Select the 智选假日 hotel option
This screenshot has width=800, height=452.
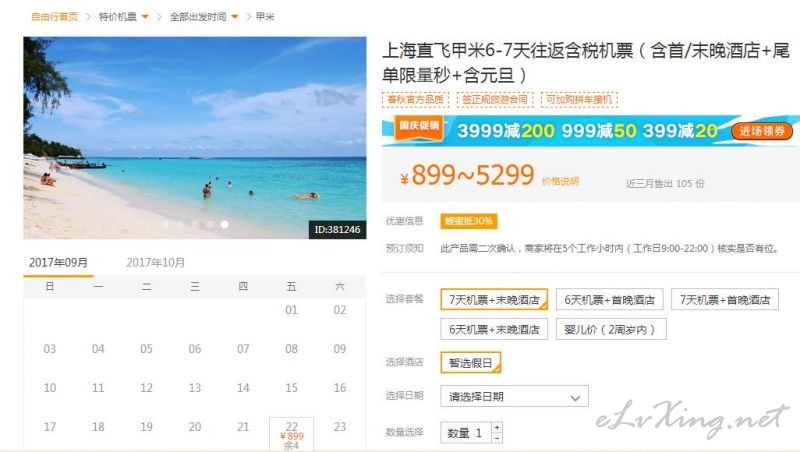[x=470, y=363]
